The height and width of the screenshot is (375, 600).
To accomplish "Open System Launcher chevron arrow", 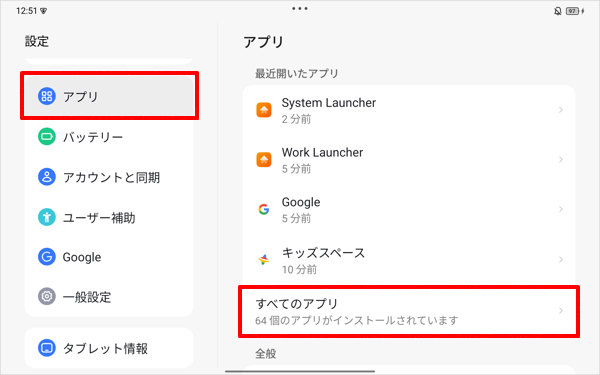I will click(561, 110).
